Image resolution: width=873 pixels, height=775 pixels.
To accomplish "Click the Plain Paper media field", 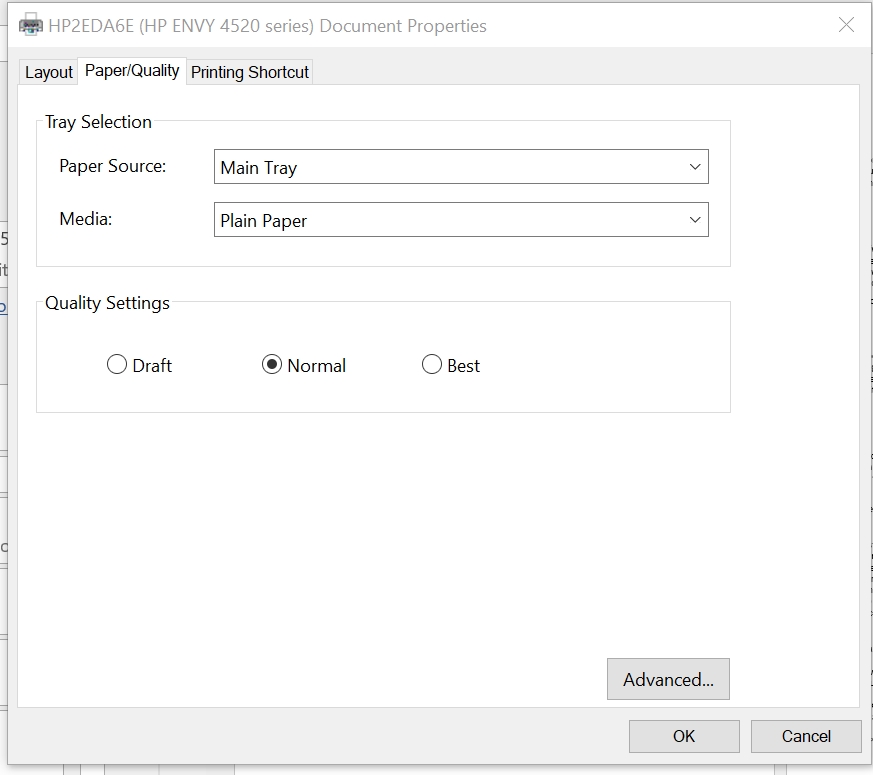I will click(447, 220).
